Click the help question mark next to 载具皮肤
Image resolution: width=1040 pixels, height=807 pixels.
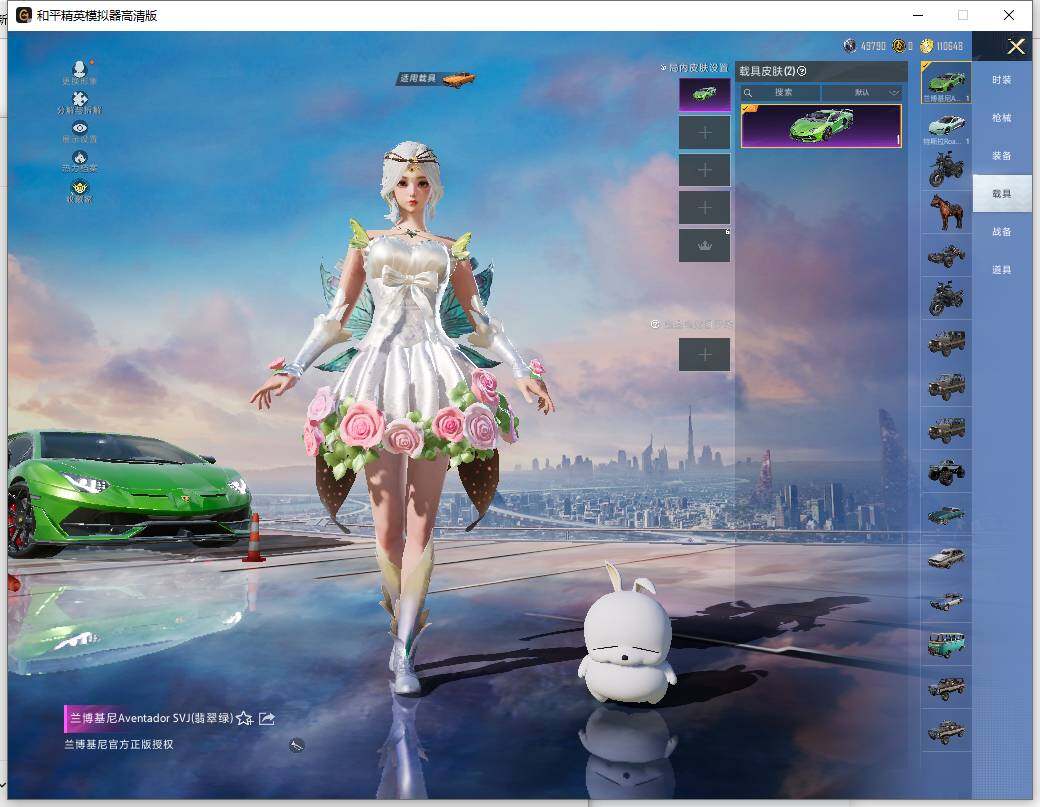(802, 71)
